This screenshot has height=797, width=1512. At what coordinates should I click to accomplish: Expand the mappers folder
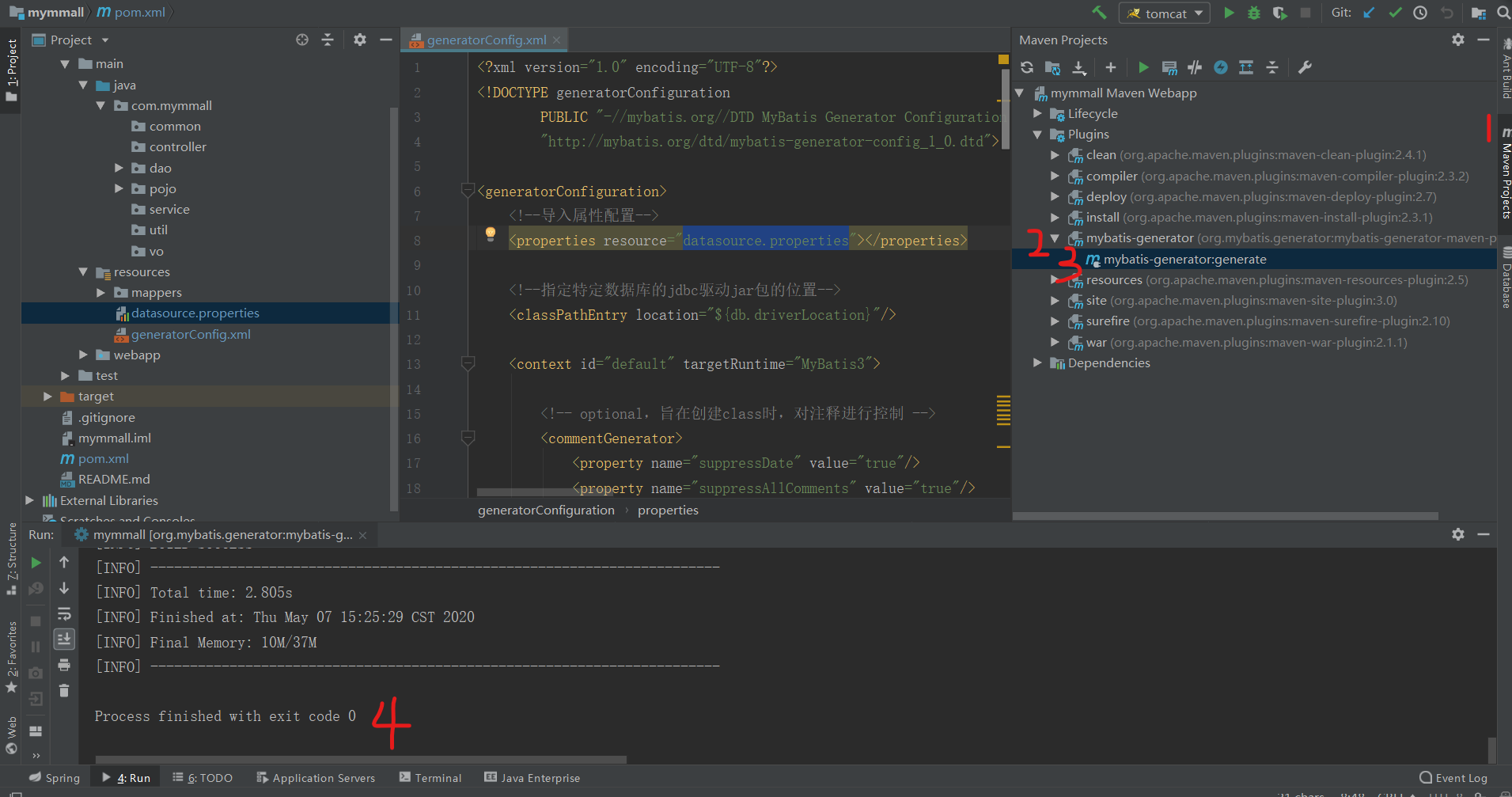(x=100, y=293)
